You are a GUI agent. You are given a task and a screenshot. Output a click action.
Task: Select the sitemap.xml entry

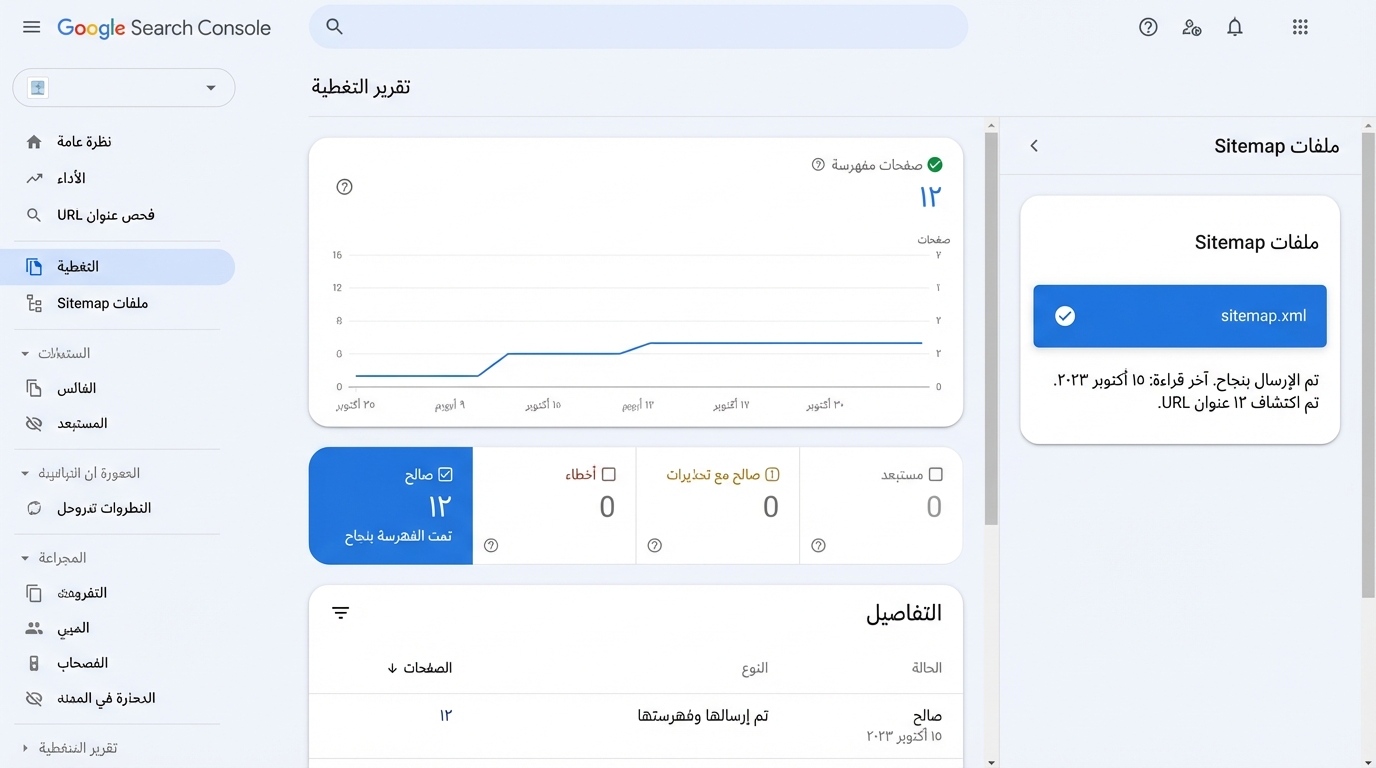tap(1180, 316)
